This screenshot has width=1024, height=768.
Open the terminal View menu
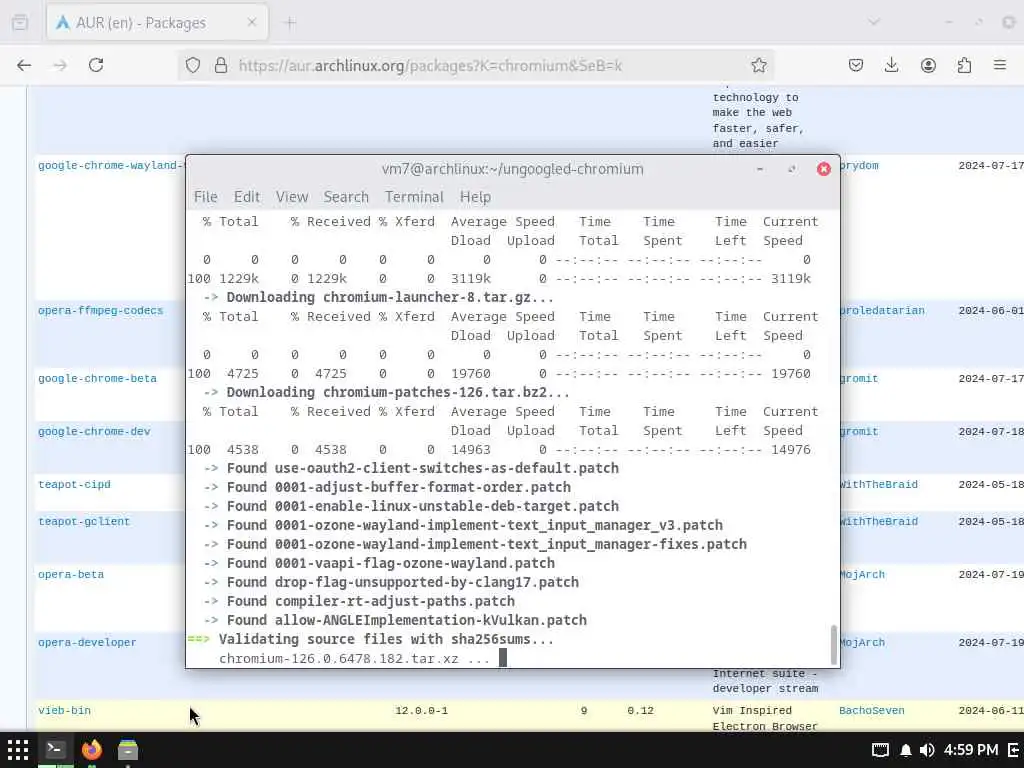[x=292, y=197]
